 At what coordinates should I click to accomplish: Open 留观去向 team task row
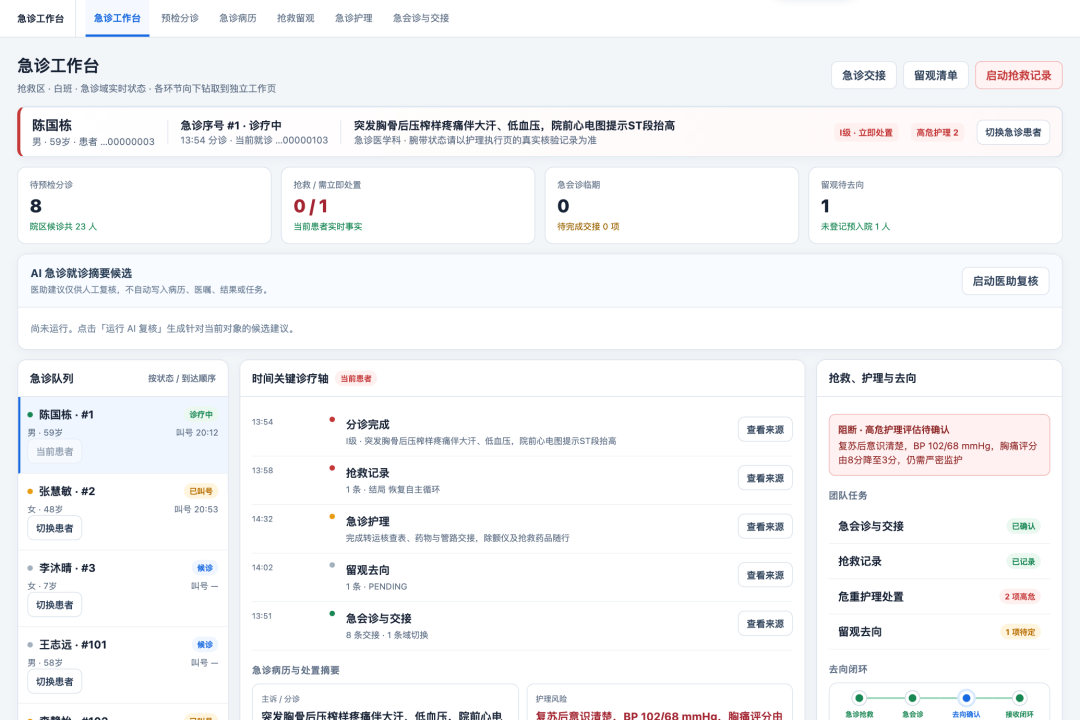pos(939,632)
